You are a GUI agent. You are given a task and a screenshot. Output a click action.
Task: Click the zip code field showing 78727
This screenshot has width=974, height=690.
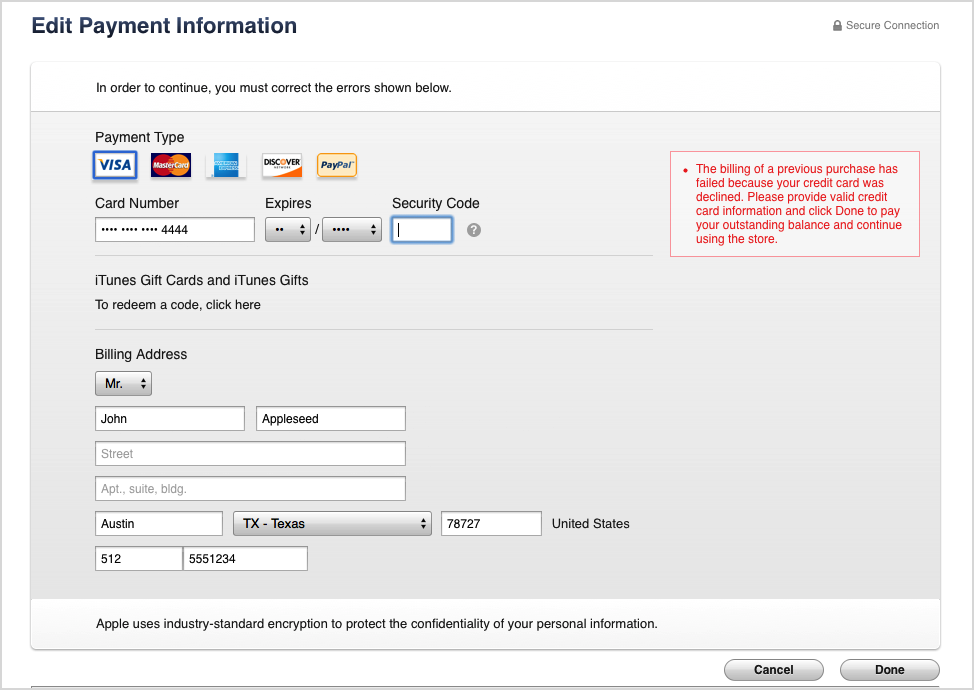point(491,523)
